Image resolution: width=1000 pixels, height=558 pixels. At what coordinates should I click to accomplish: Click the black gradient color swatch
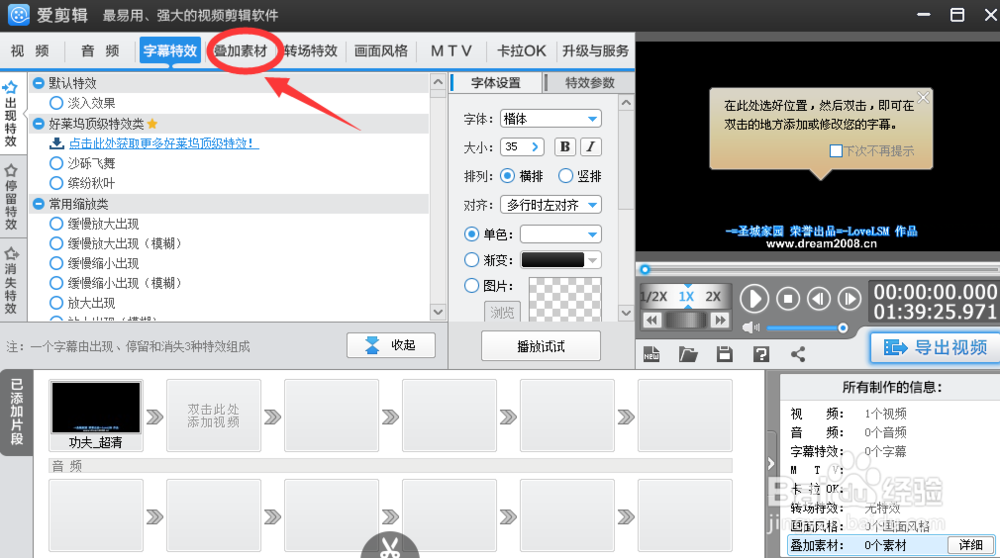click(552, 260)
